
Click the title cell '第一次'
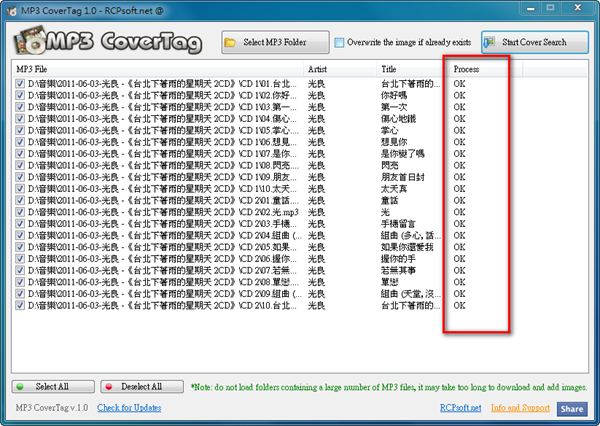394,107
